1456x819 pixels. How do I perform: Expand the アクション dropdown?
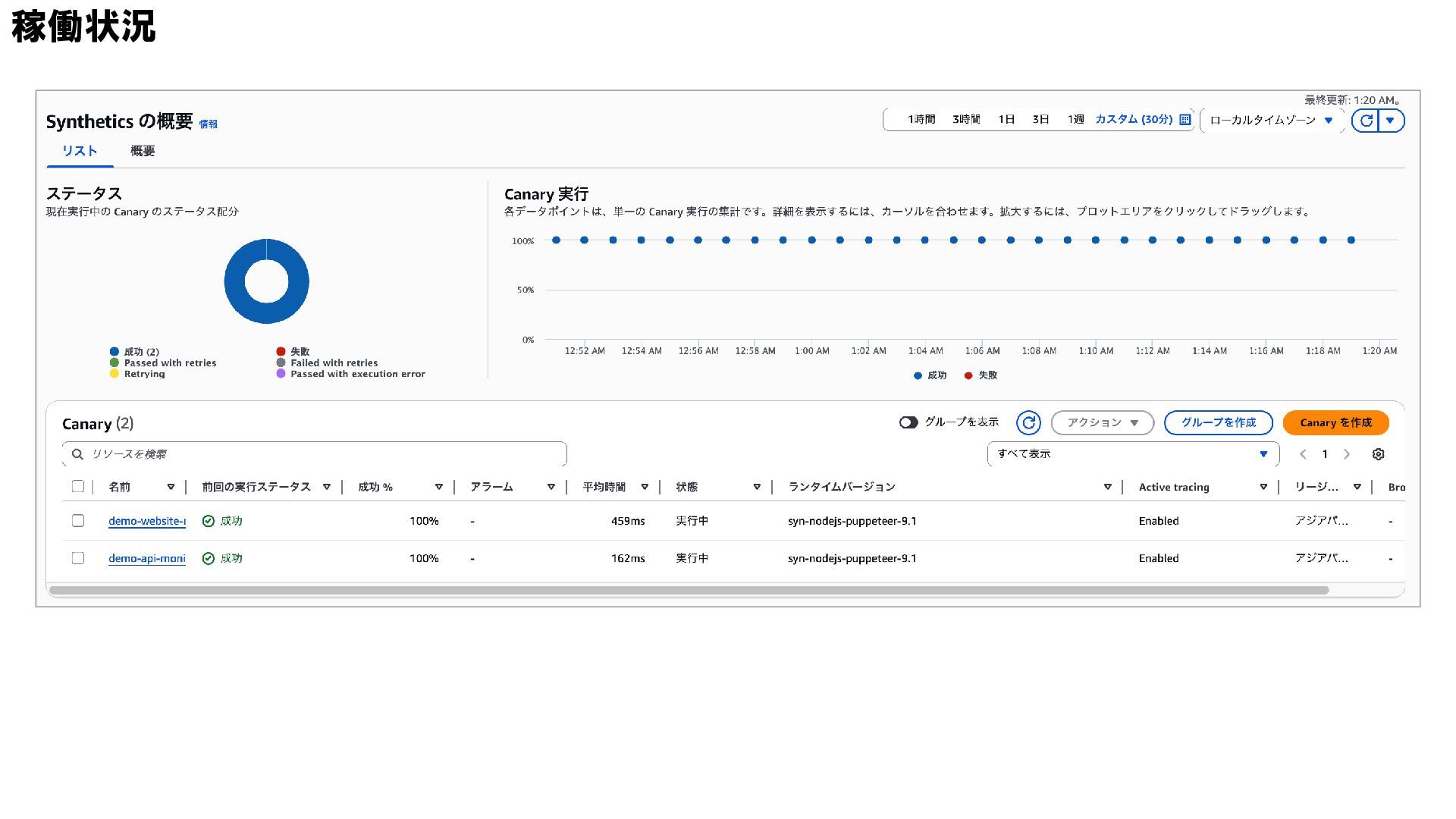coord(1102,423)
